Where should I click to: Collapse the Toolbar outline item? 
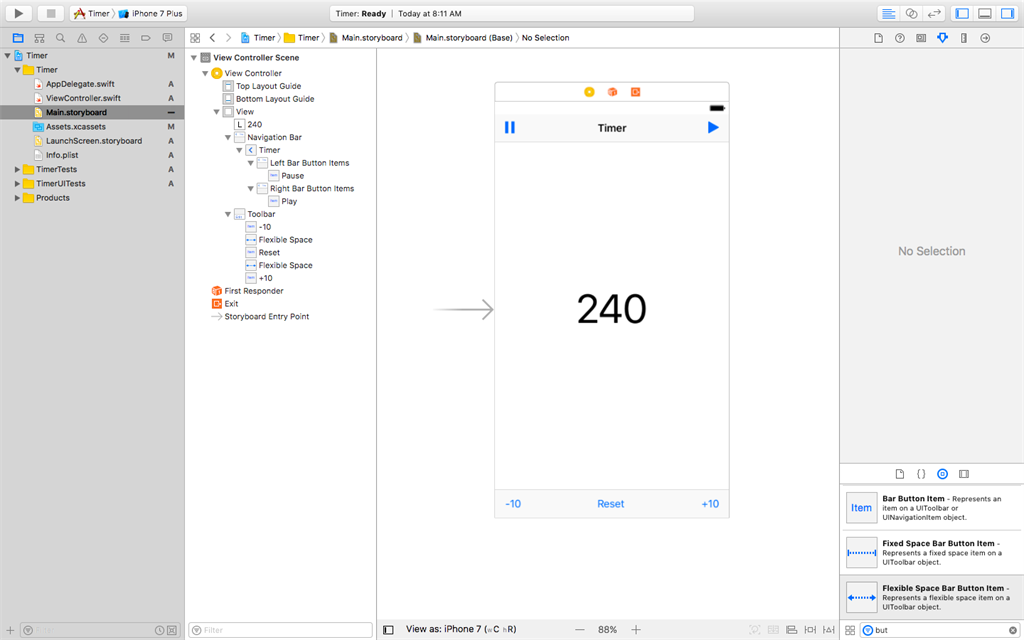tap(228, 214)
